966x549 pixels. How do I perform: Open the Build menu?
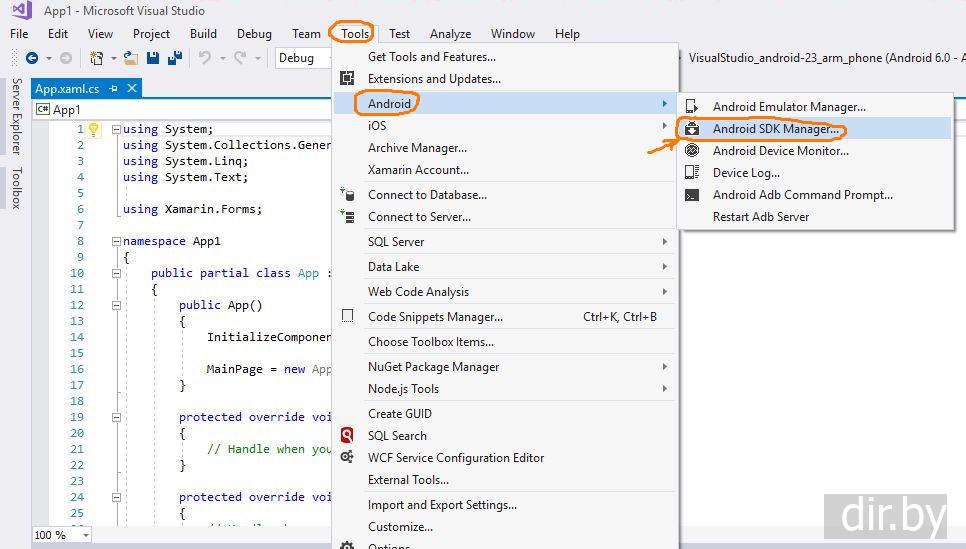203,33
